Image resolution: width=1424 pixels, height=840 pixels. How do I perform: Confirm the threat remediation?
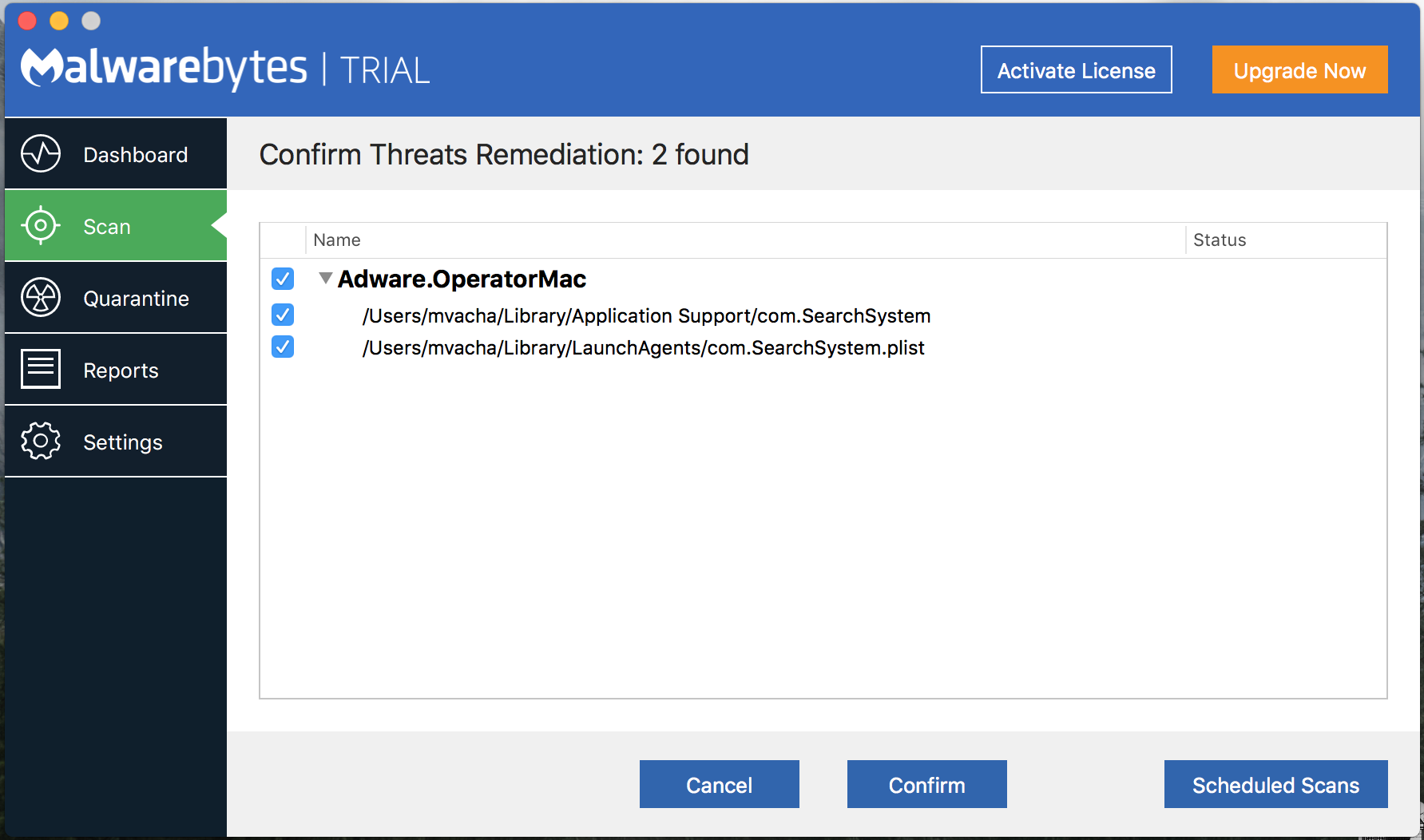pyautogui.click(x=927, y=784)
